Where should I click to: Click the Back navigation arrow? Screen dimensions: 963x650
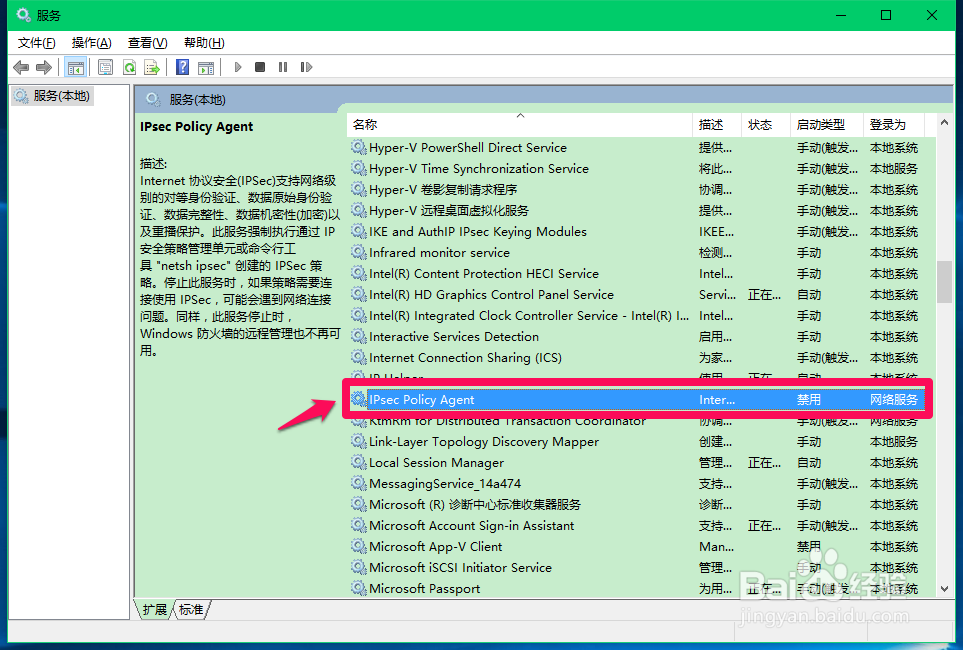[x=21, y=66]
